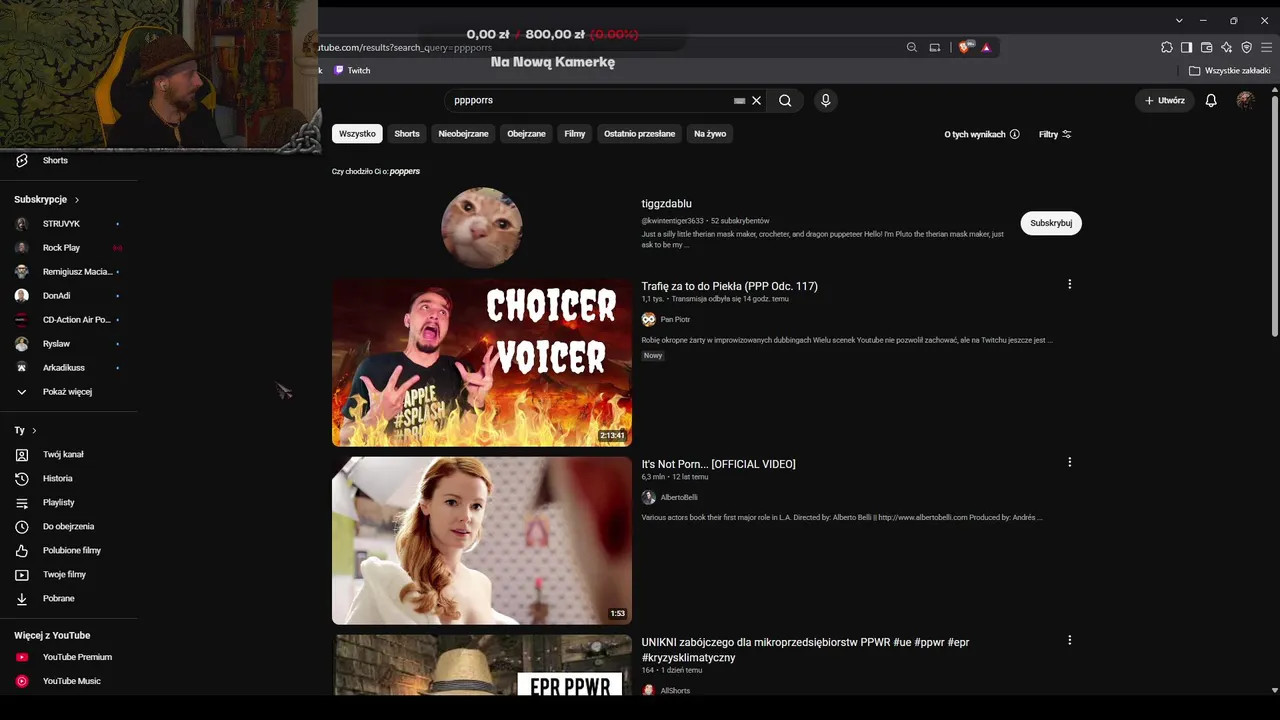Start voice search with the microphone
The height and width of the screenshot is (720, 1280).
click(x=825, y=100)
